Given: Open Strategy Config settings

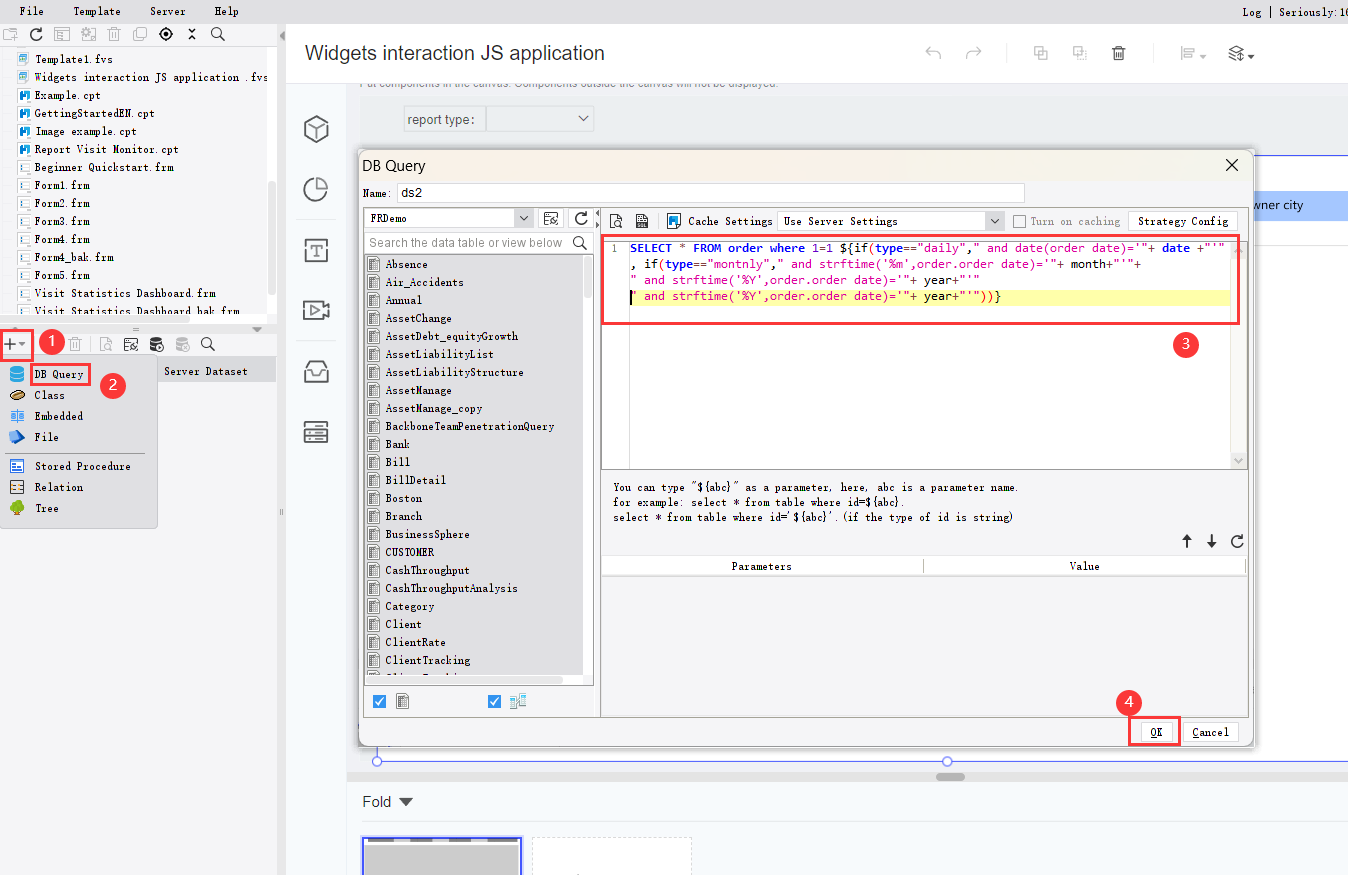Looking at the screenshot, I should (x=1184, y=221).
